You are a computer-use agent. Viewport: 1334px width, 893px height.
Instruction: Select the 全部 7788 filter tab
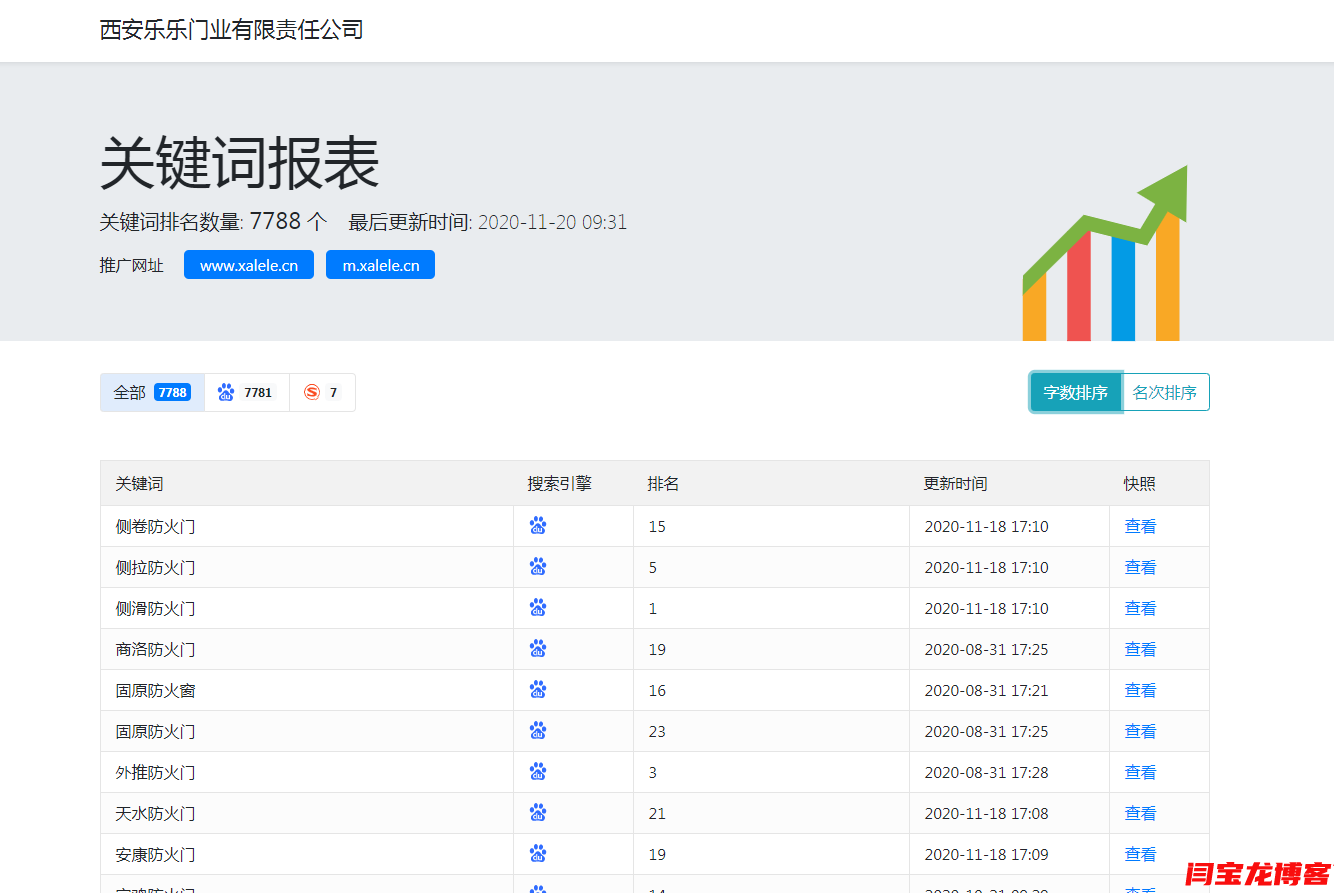pyautogui.click(x=152, y=393)
